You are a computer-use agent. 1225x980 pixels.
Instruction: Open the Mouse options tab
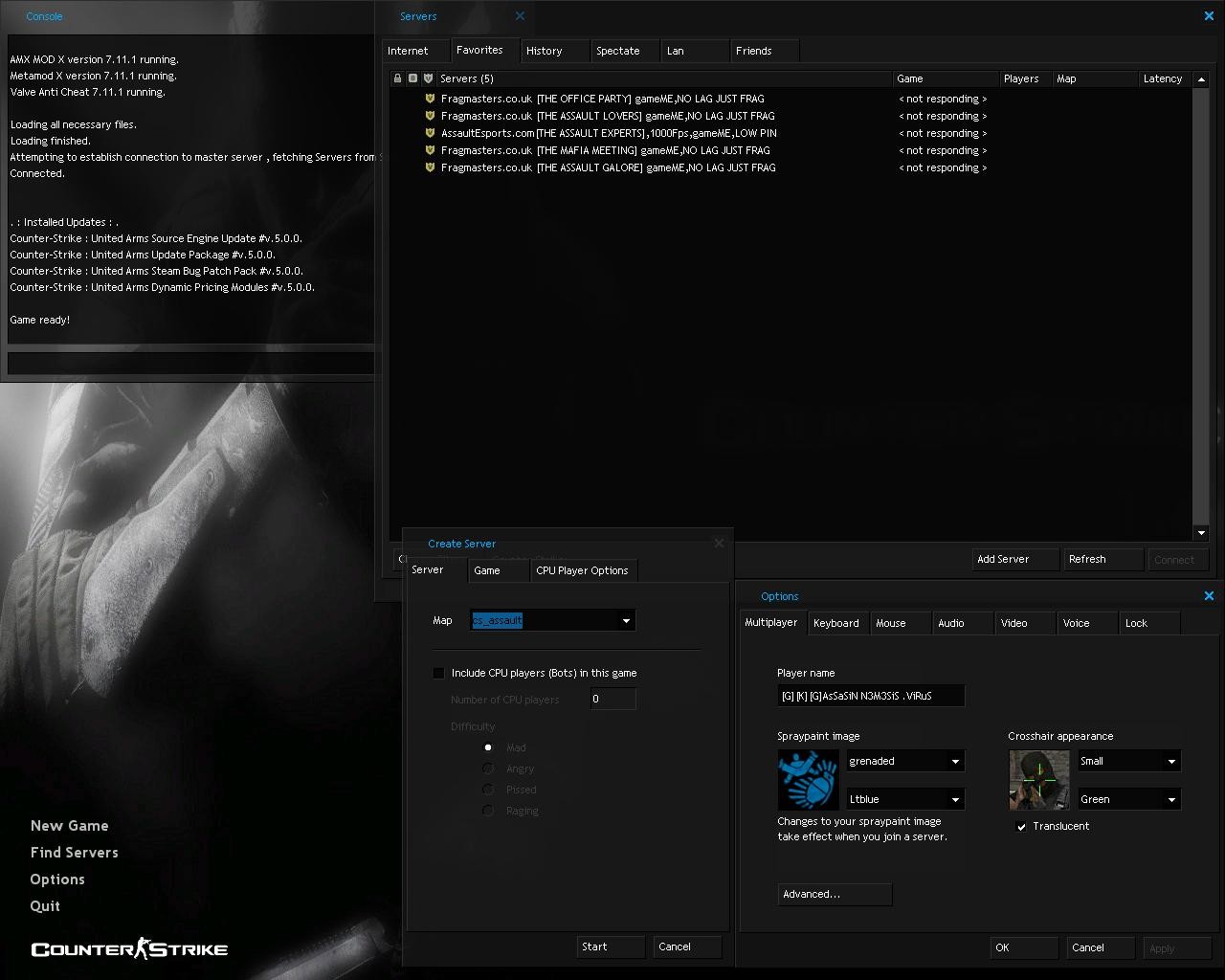tap(902, 623)
